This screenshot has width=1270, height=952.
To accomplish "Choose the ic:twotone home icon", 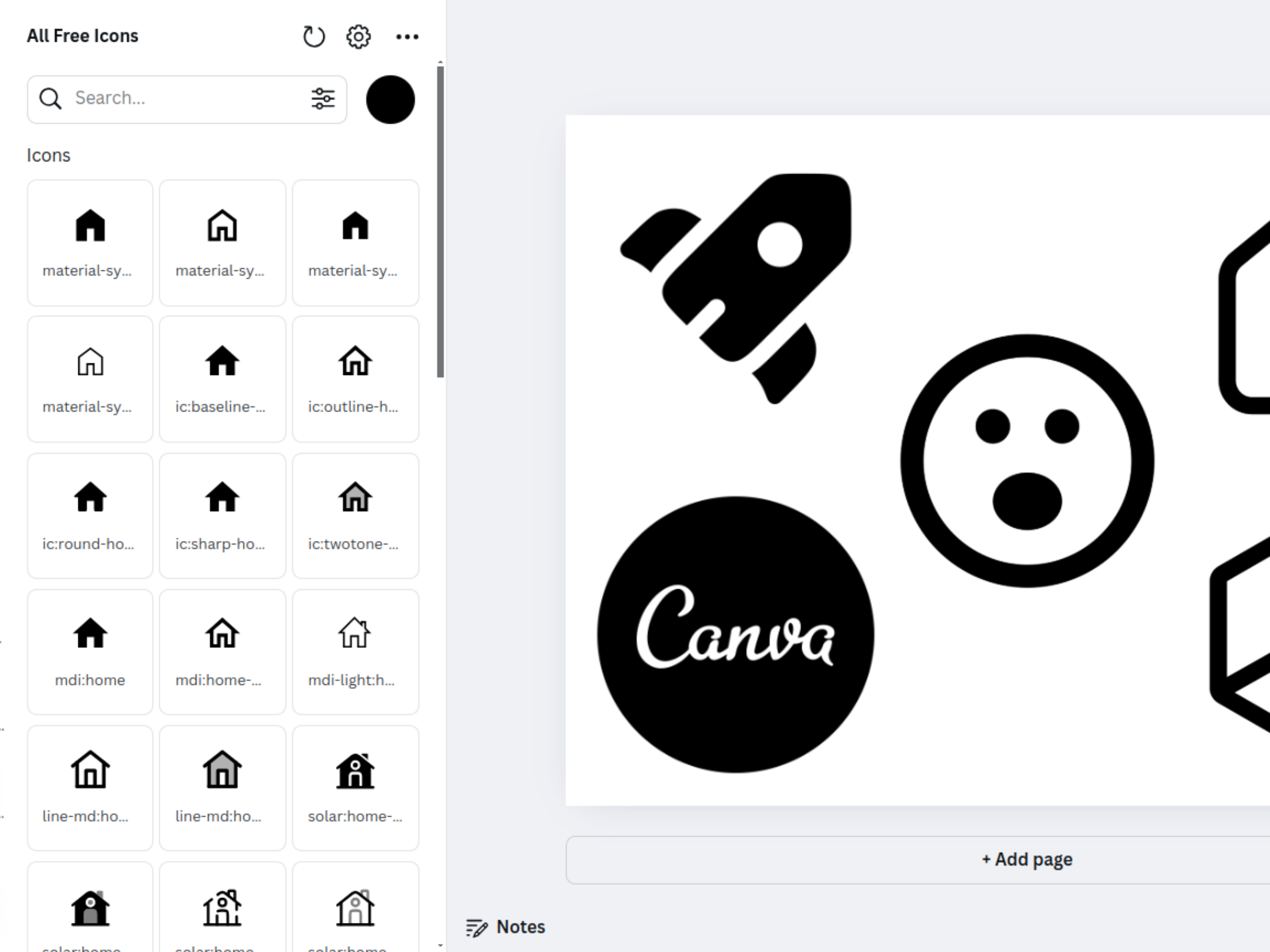I will 356,515.
